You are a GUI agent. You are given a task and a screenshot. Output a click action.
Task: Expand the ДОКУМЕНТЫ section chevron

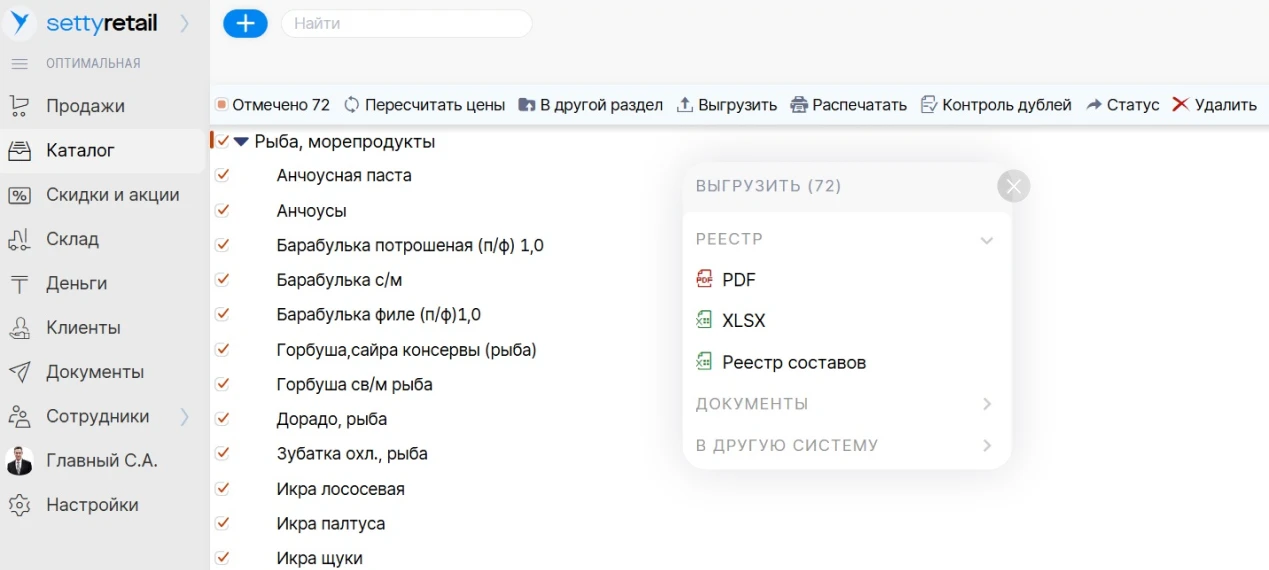(987, 404)
